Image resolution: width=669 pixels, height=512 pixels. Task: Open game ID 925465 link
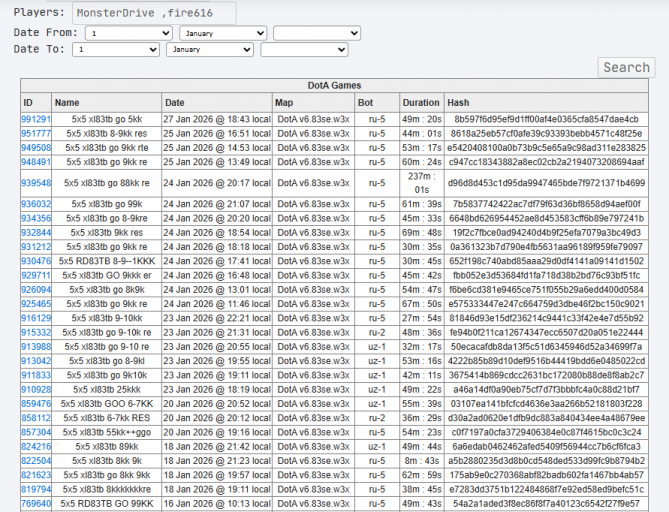tap(36, 304)
